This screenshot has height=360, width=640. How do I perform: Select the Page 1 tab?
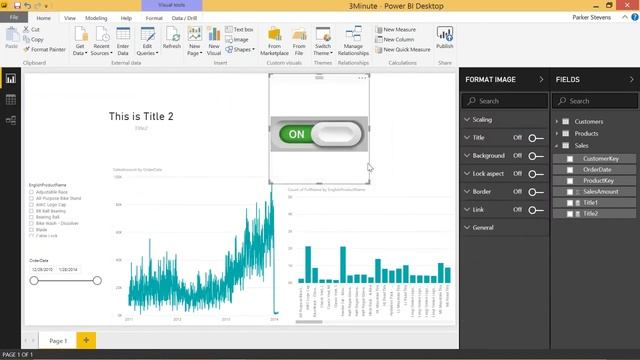click(58, 340)
